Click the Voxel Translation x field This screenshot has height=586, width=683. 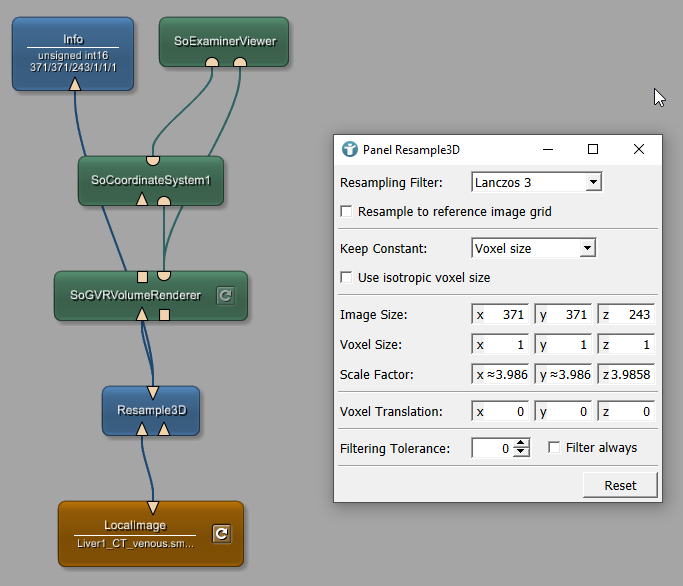(x=501, y=412)
